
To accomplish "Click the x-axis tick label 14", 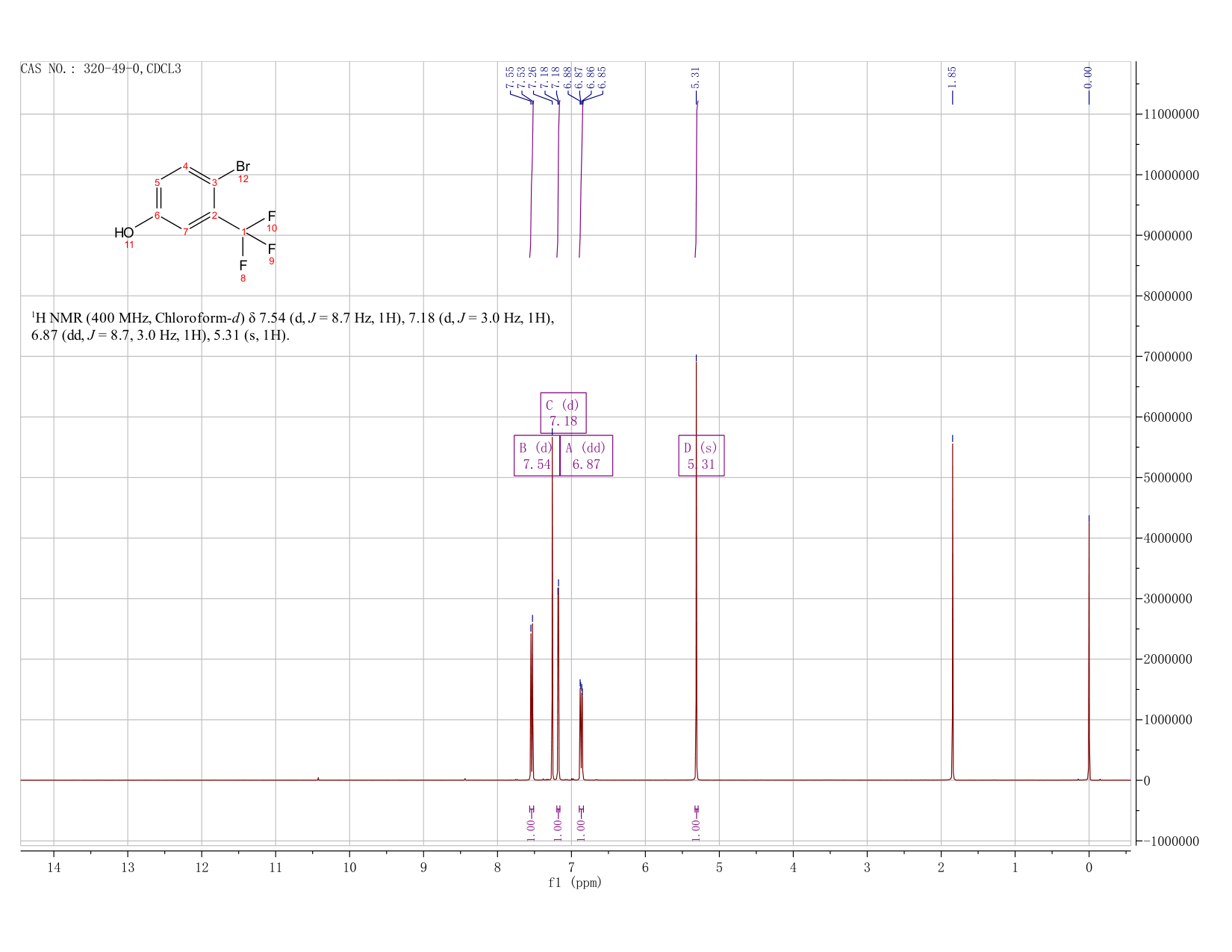I will [x=54, y=867].
